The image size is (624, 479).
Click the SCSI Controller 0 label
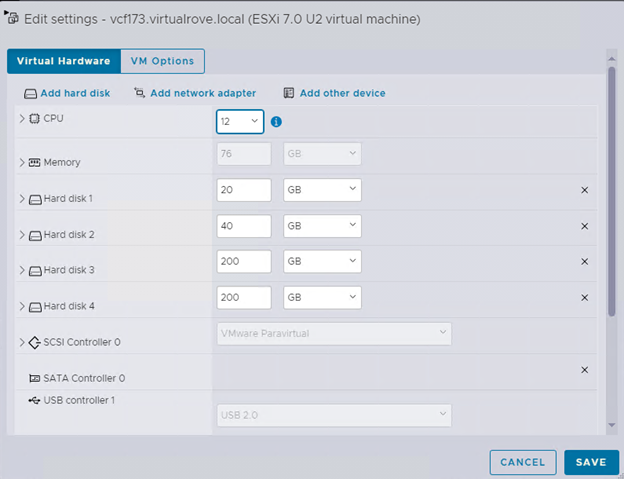pos(82,342)
